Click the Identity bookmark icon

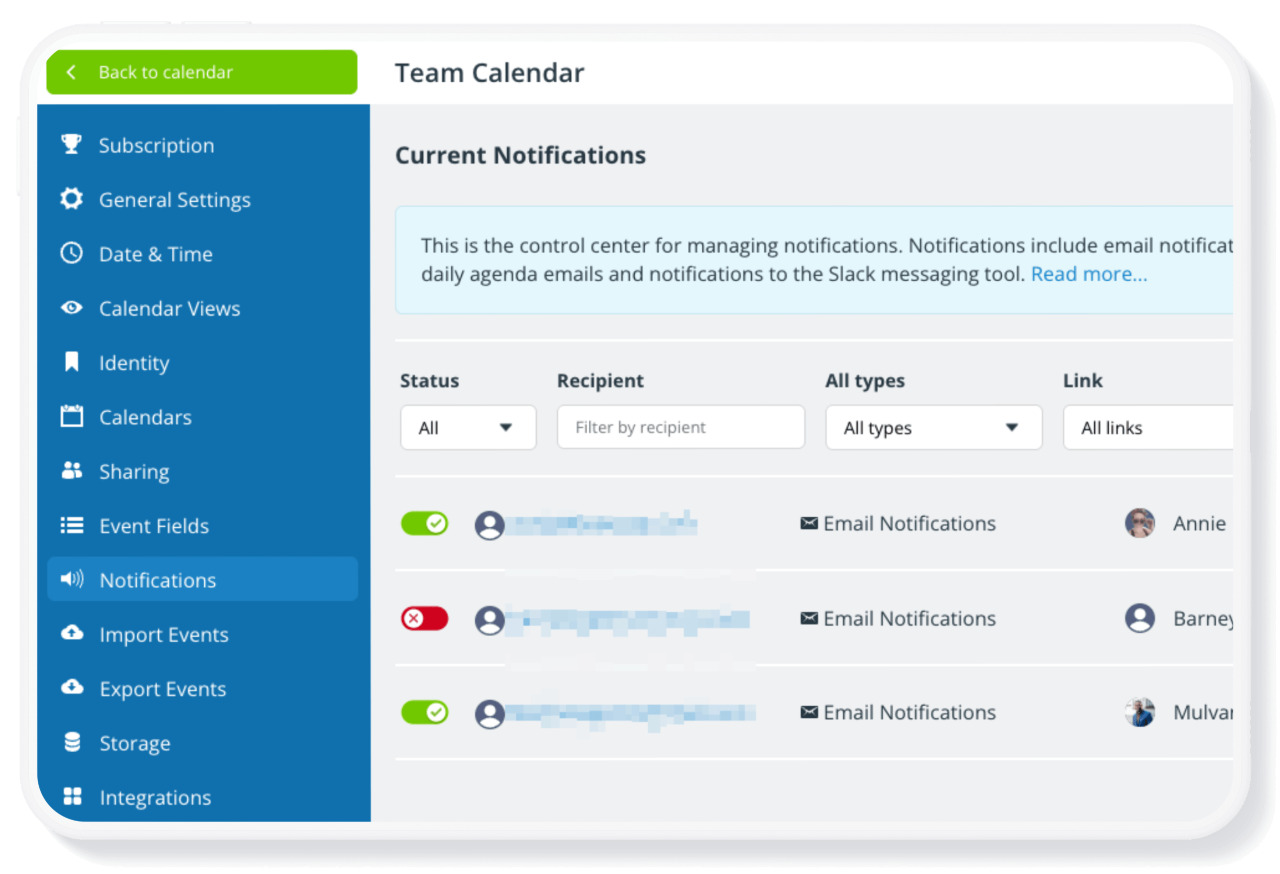coord(71,362)
